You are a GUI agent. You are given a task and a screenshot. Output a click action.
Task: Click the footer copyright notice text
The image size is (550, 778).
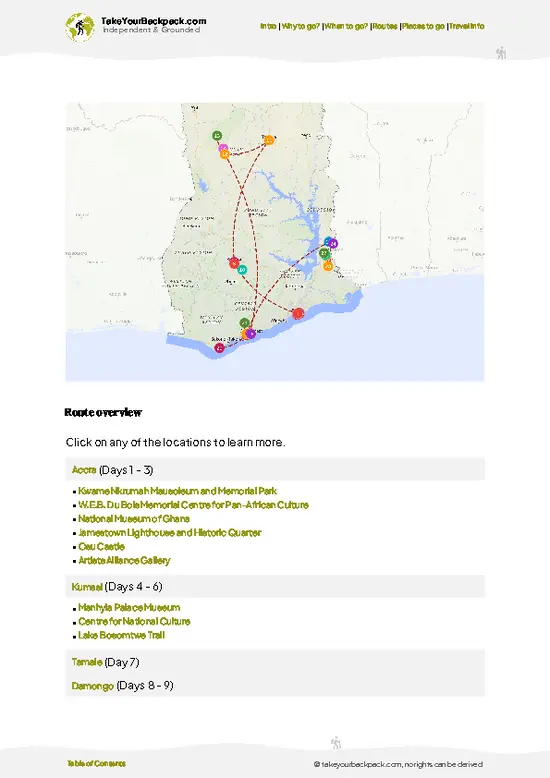398,764
